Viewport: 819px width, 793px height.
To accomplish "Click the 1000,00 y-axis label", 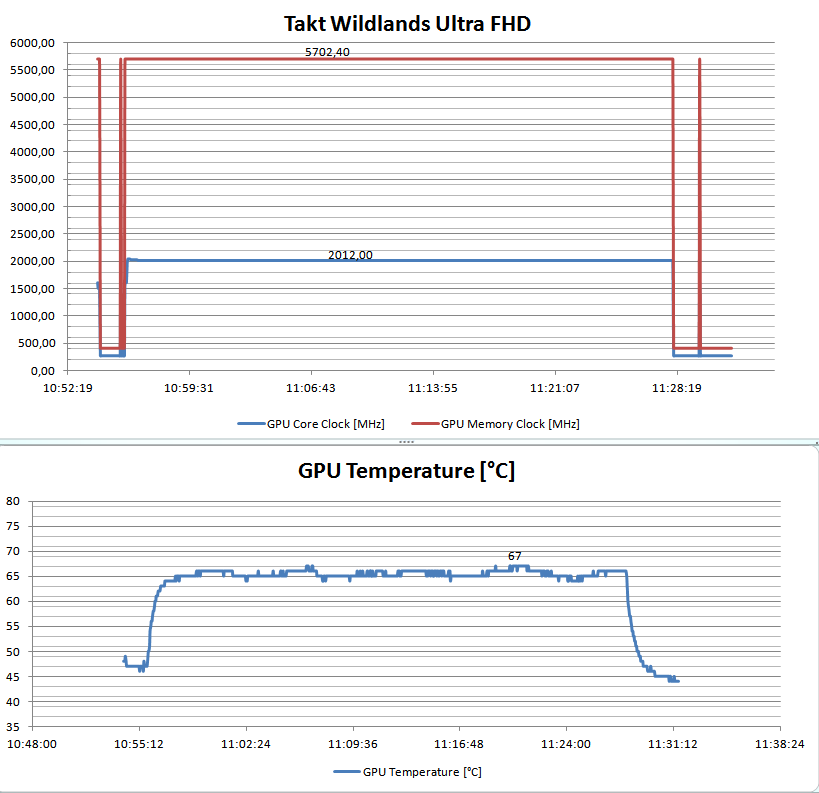I will (32, 316).
